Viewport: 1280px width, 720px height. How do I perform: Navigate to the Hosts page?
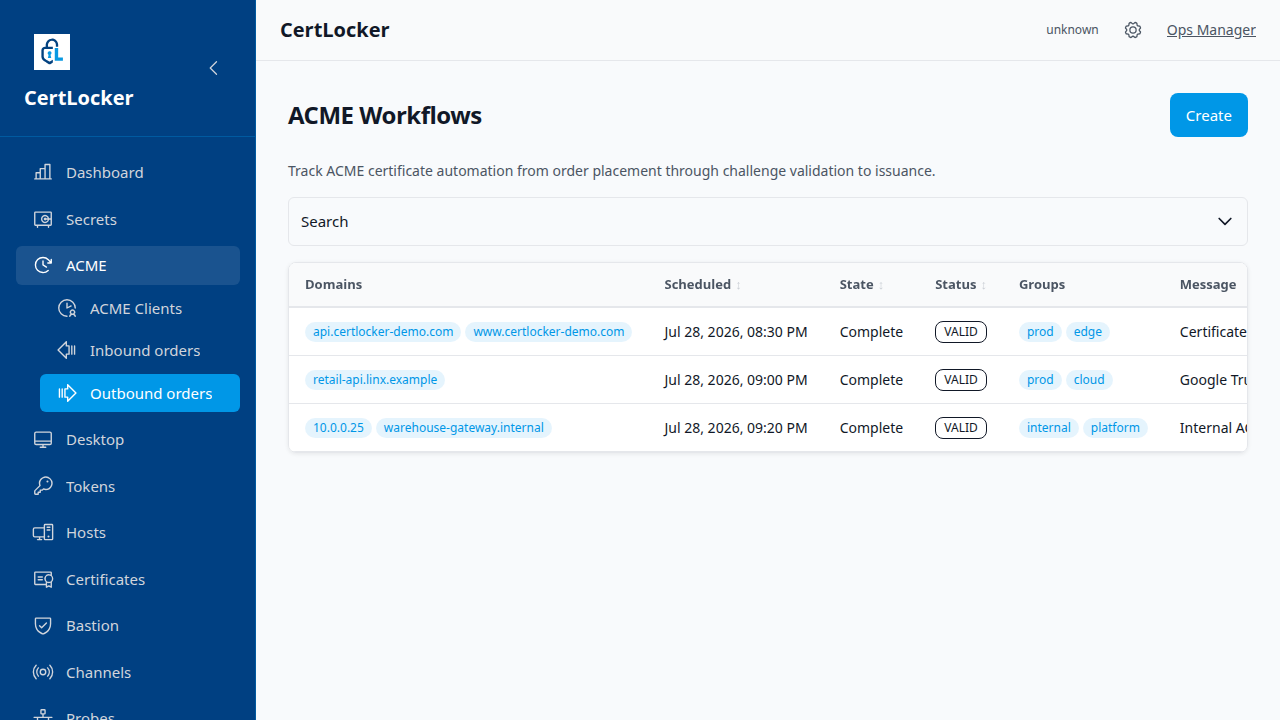tap(128, 532)
